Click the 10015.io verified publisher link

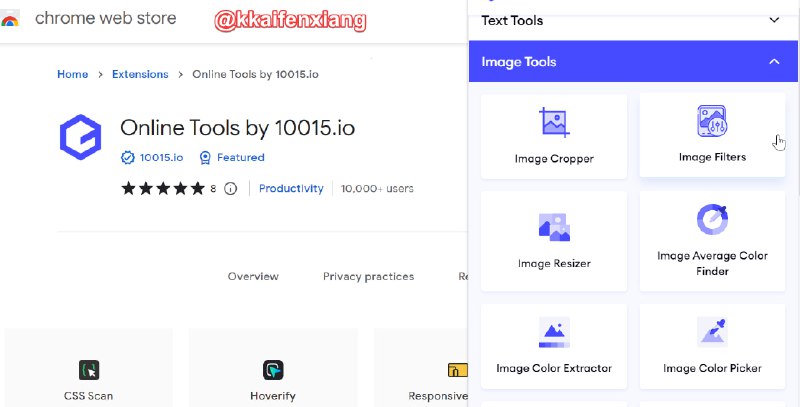[x=160, y=157]
